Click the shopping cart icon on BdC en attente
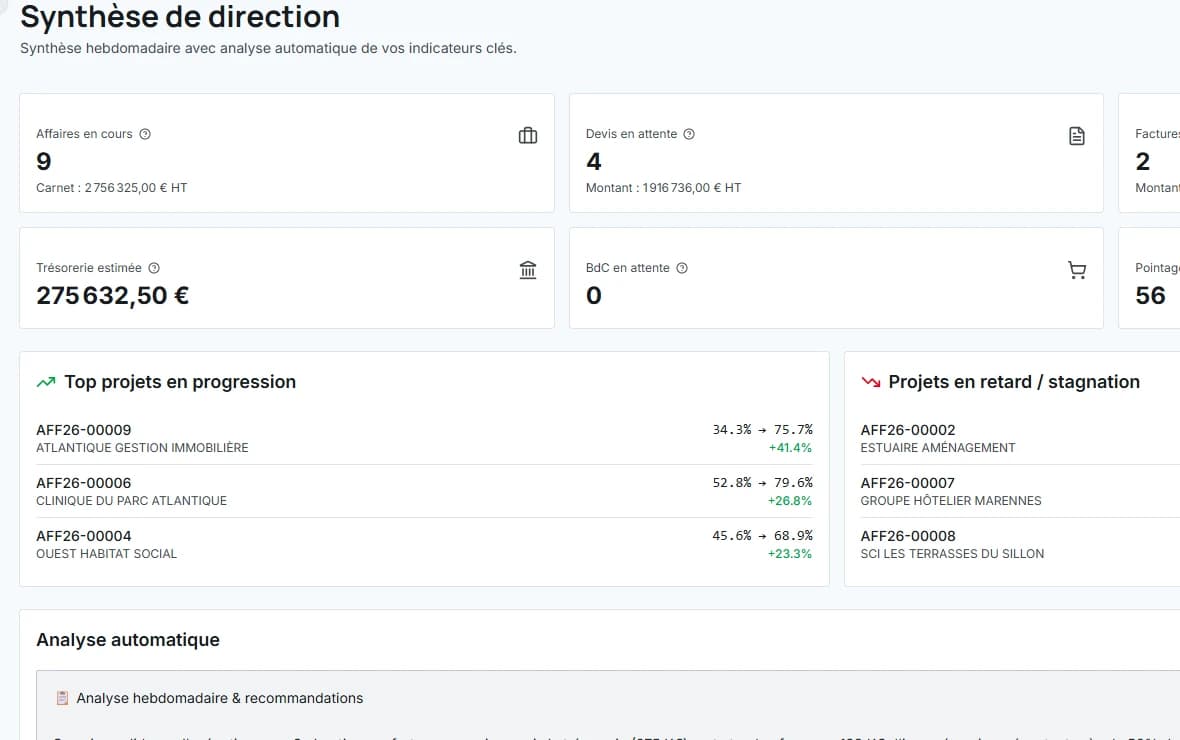Viewport: 1180px width, 740px height. click(x=1077, y=270)
